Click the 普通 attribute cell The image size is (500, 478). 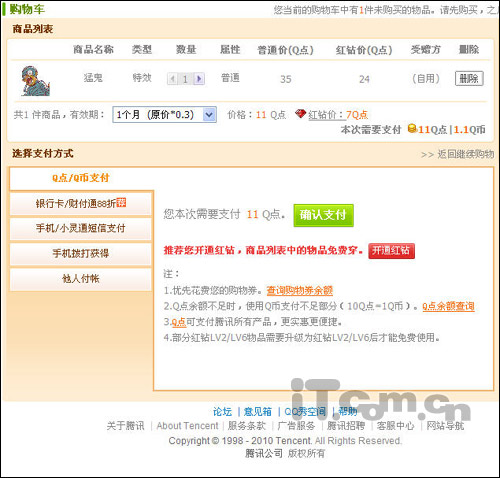[230, 78]
